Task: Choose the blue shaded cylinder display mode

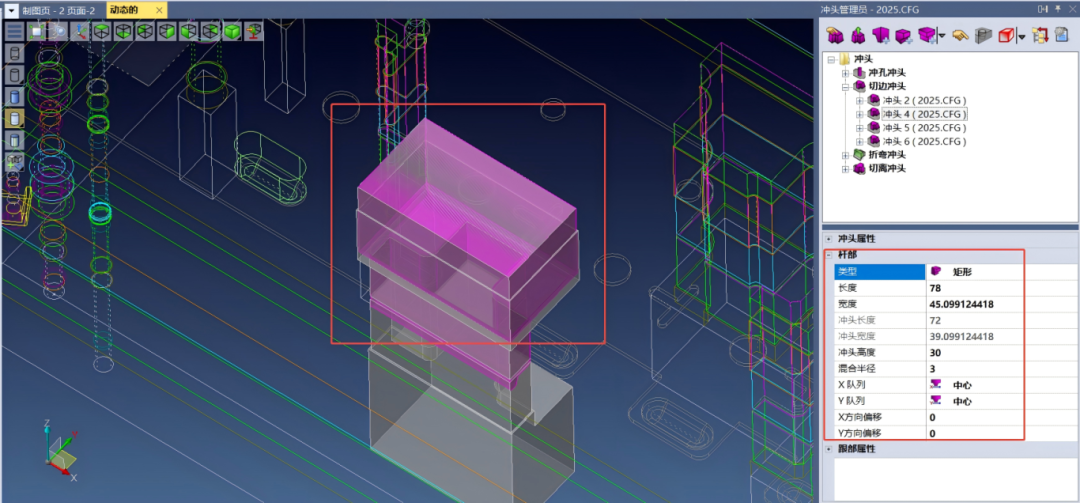Action: (x=14, y=96)
